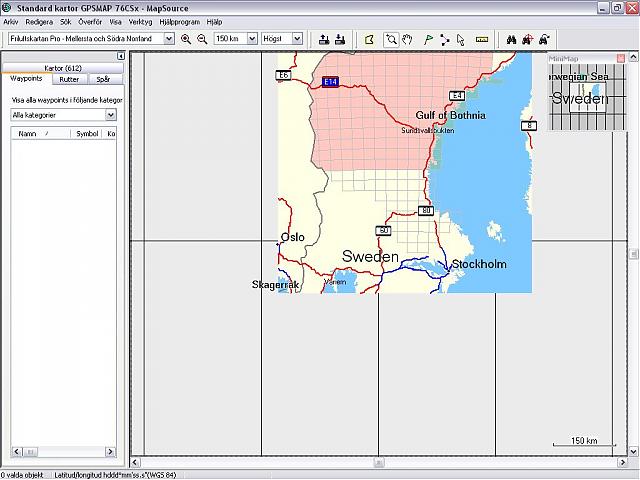This screenshot has height=480, width=640.
Task: Click the E14 road sign on map
Action: coord(330,82)
